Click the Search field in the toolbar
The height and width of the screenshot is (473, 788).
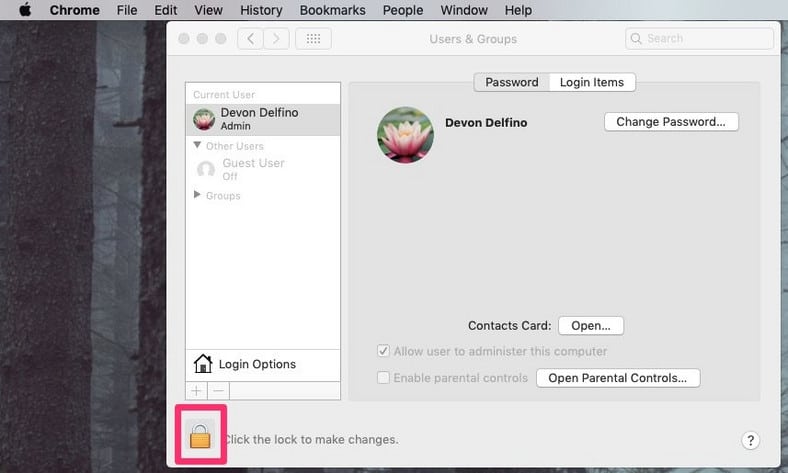699,39
